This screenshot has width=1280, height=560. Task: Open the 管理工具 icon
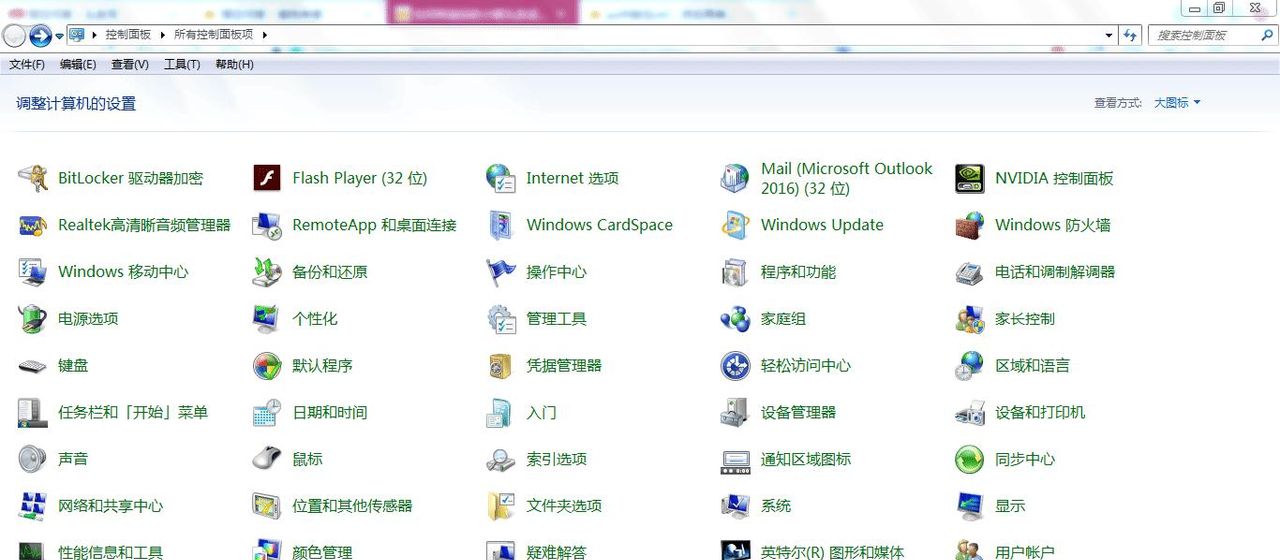click(501, 319)
